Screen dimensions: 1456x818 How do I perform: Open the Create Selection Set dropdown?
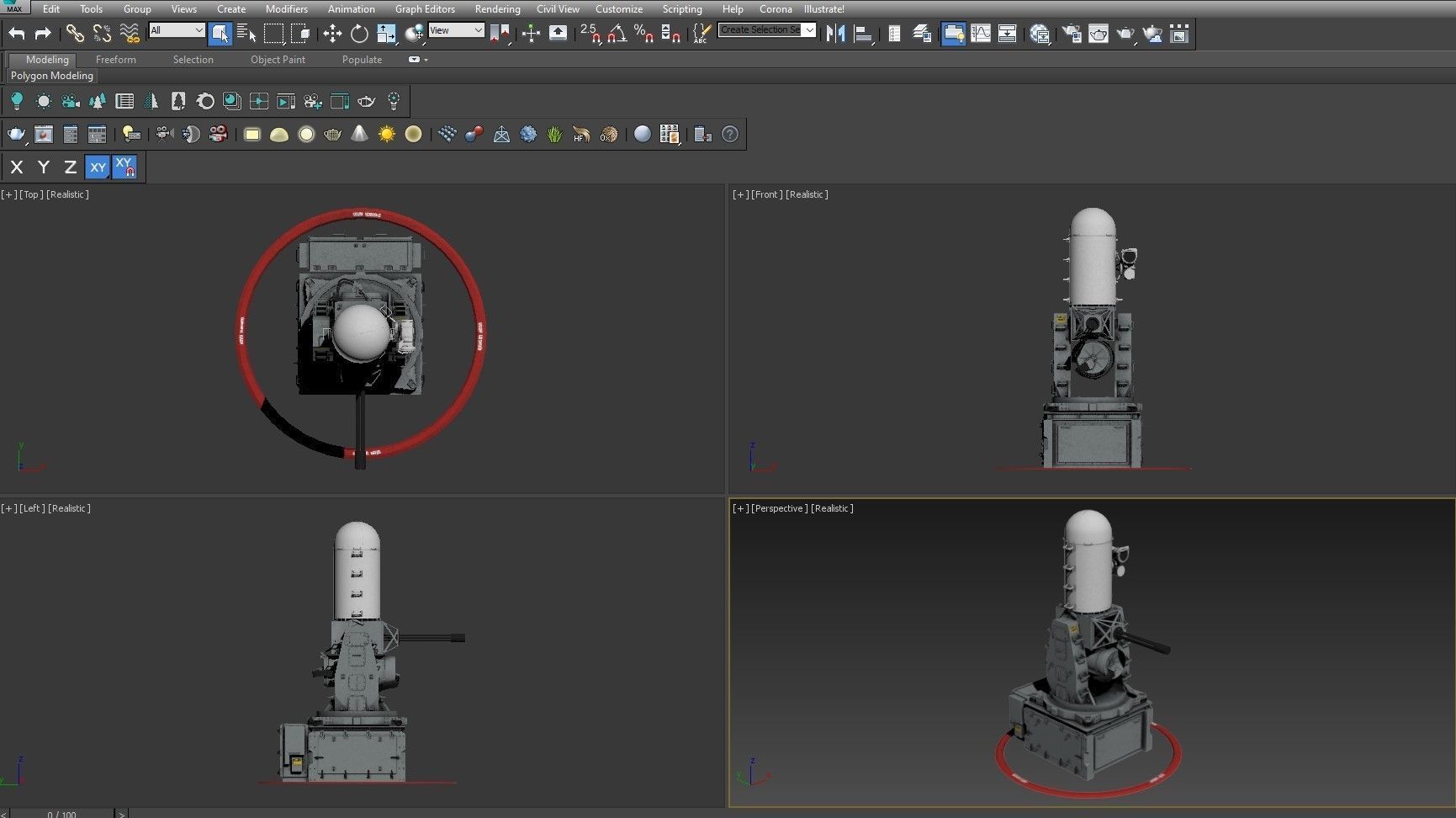coord(766,30)
